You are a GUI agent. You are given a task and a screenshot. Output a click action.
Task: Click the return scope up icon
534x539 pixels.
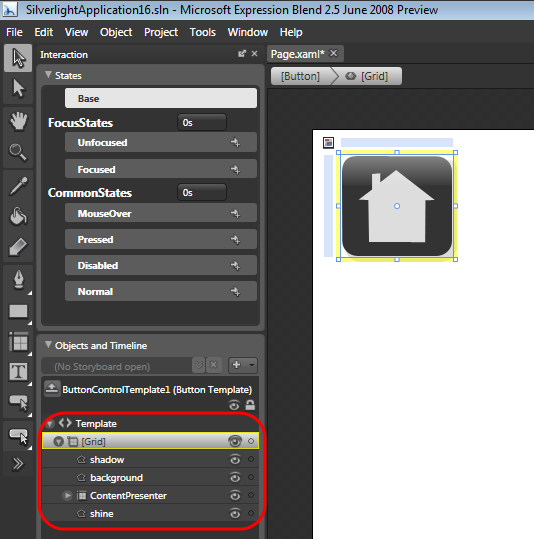[x=52, y=388]
